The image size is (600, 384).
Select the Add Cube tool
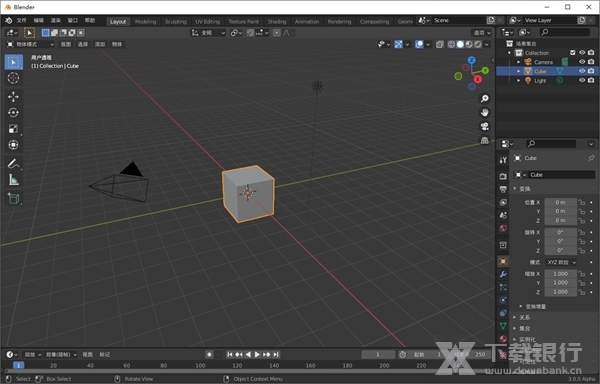[x=13, y=198]
